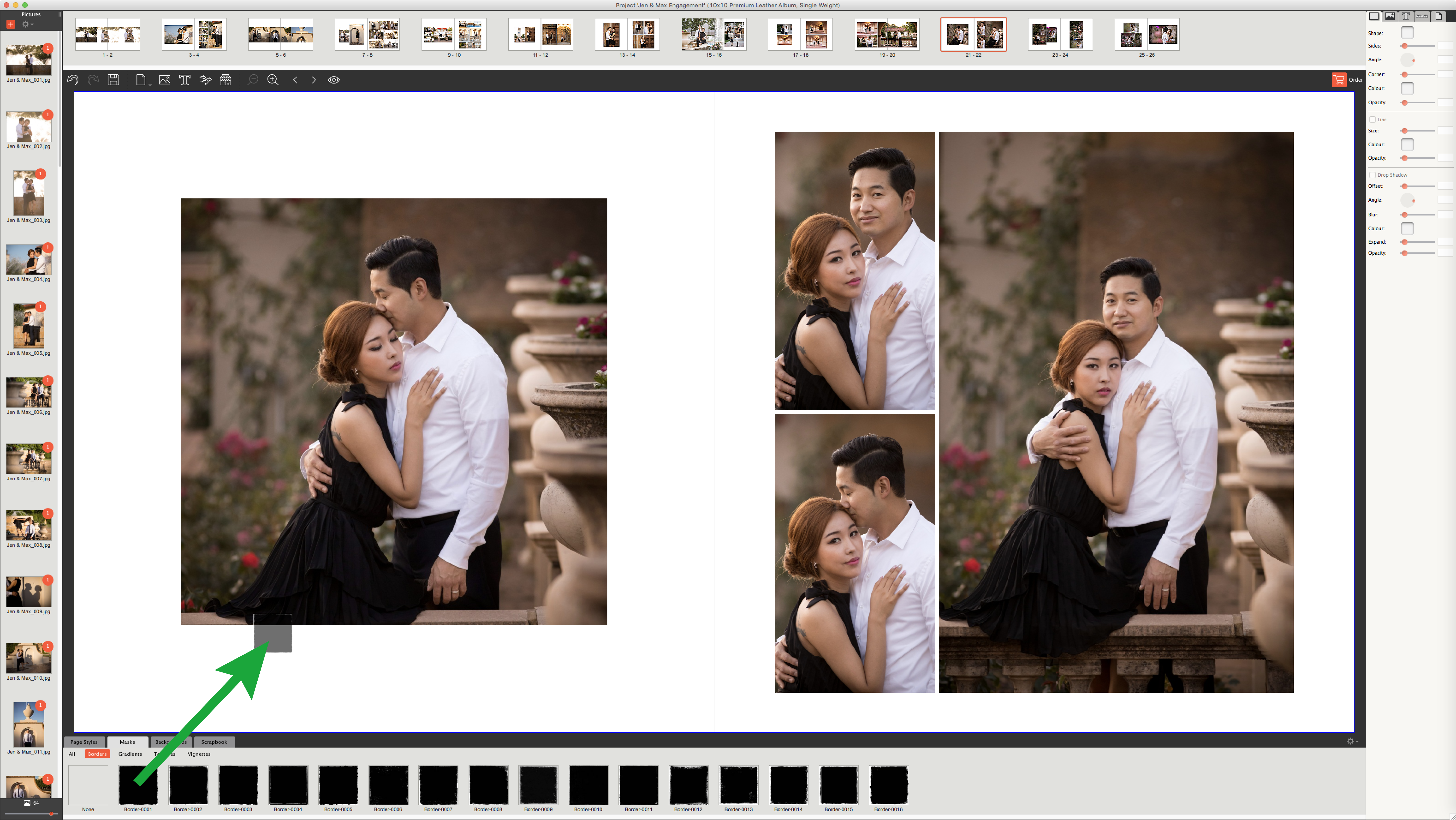Select picture Jen & Max_009.jpg

click(x=28, y=592)
